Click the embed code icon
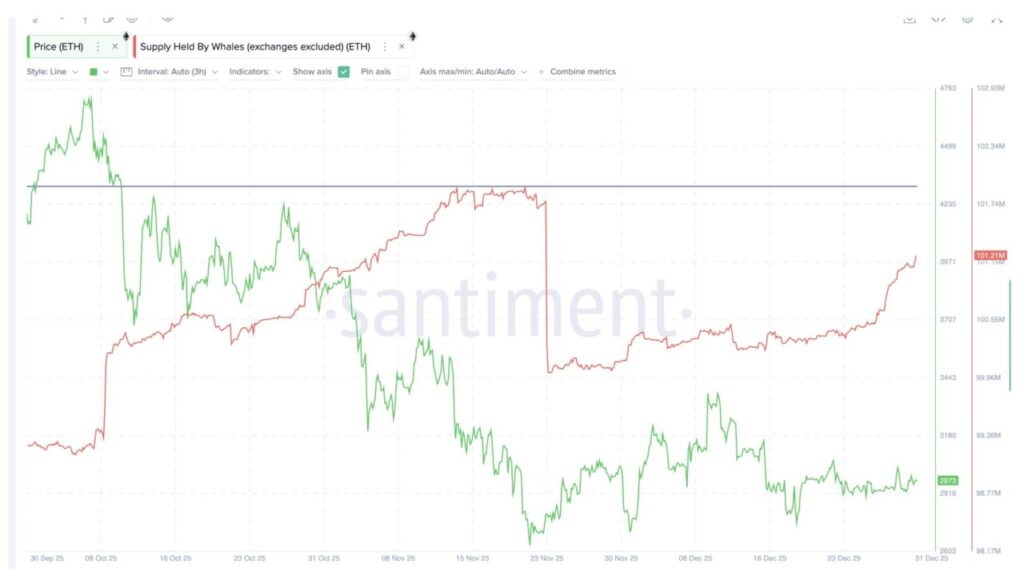This screenshot has width=1024, height=575. 938,18
